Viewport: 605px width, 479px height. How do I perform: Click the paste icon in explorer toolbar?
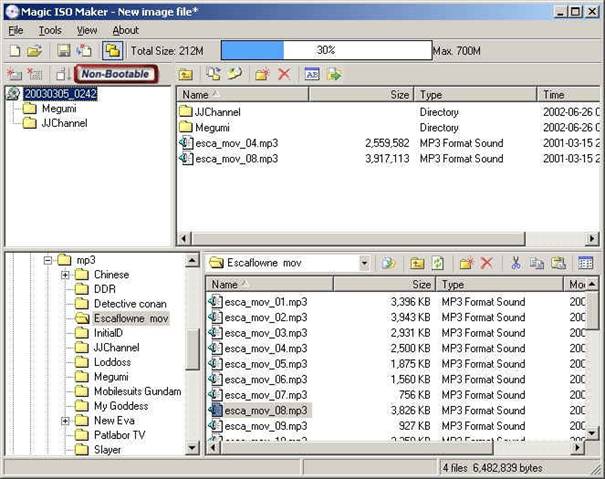[558, 264]
